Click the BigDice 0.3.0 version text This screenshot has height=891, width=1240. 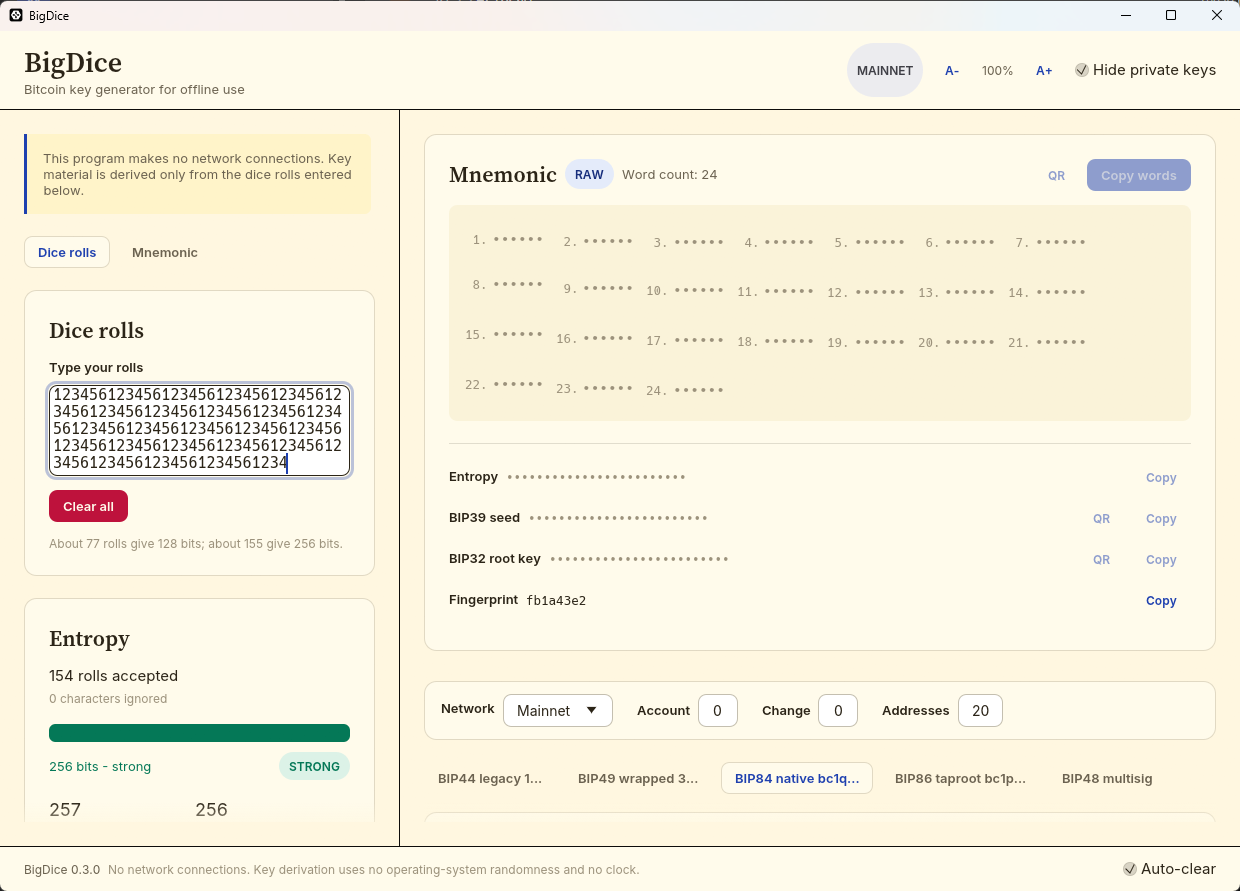(x=62, y=870)
